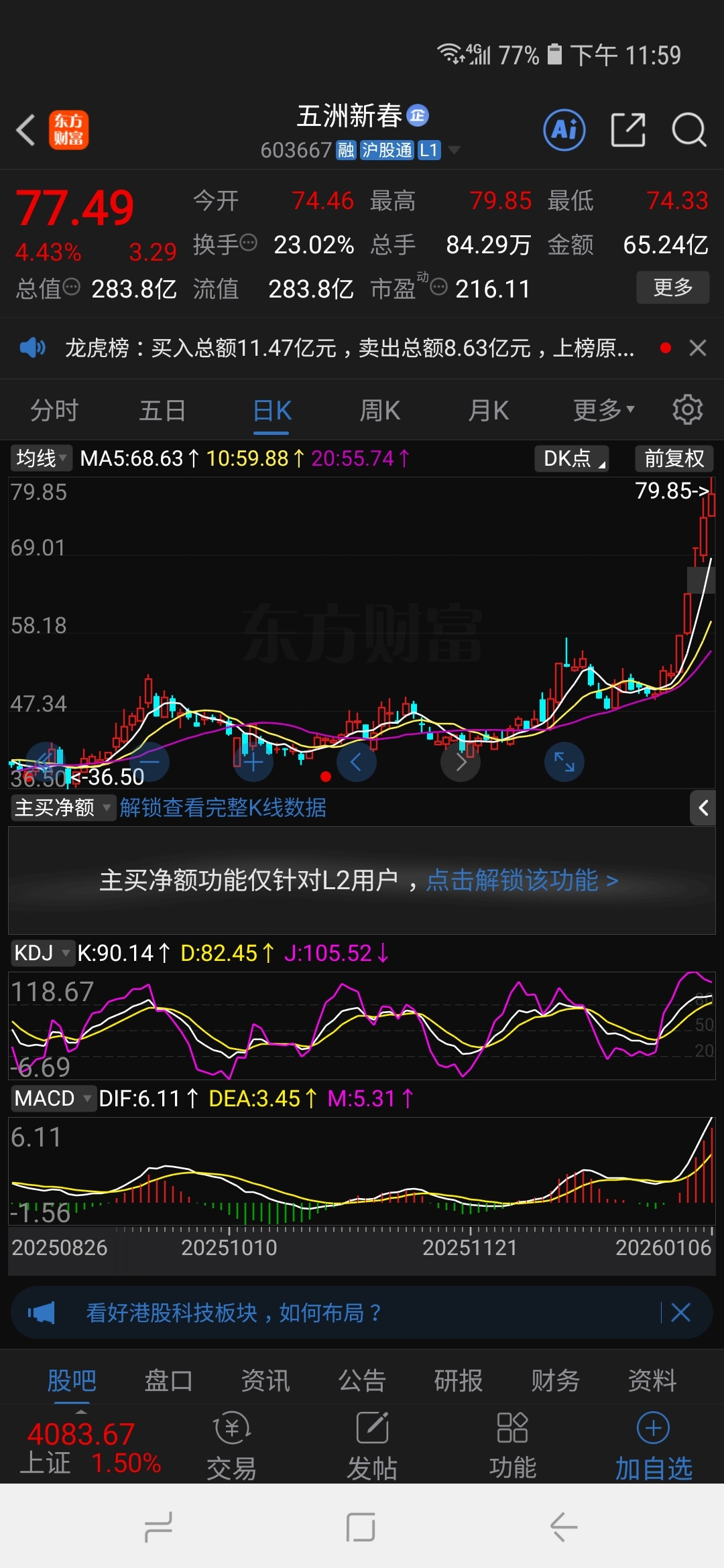Move chart right with arrow button
Viewport: 724px width, 1568px height.
click(x=461, y=762)
